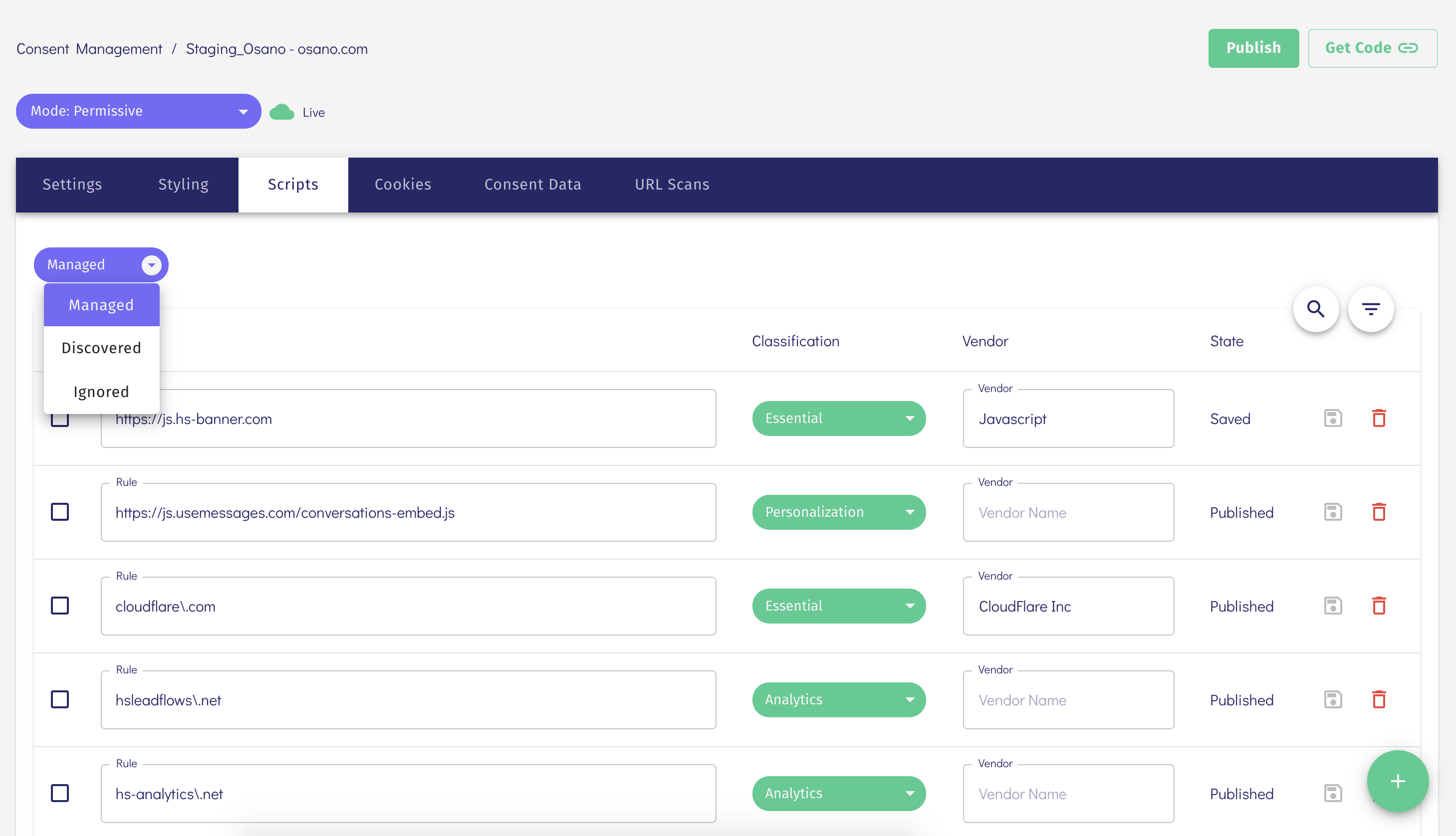1456x836 pixels.
Task: Go to Consent Management breadcrumb
Action: click(x=89, y=49)
